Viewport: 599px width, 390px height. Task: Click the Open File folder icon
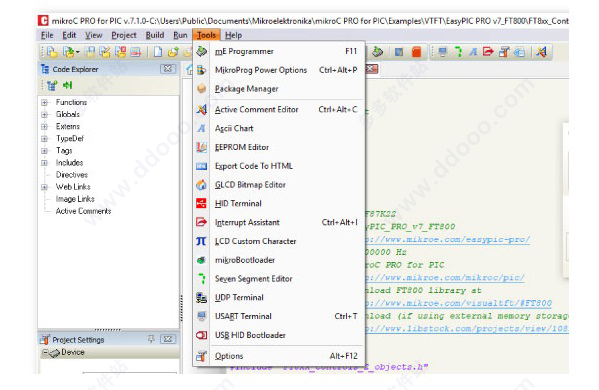click(x=173, y=52)
